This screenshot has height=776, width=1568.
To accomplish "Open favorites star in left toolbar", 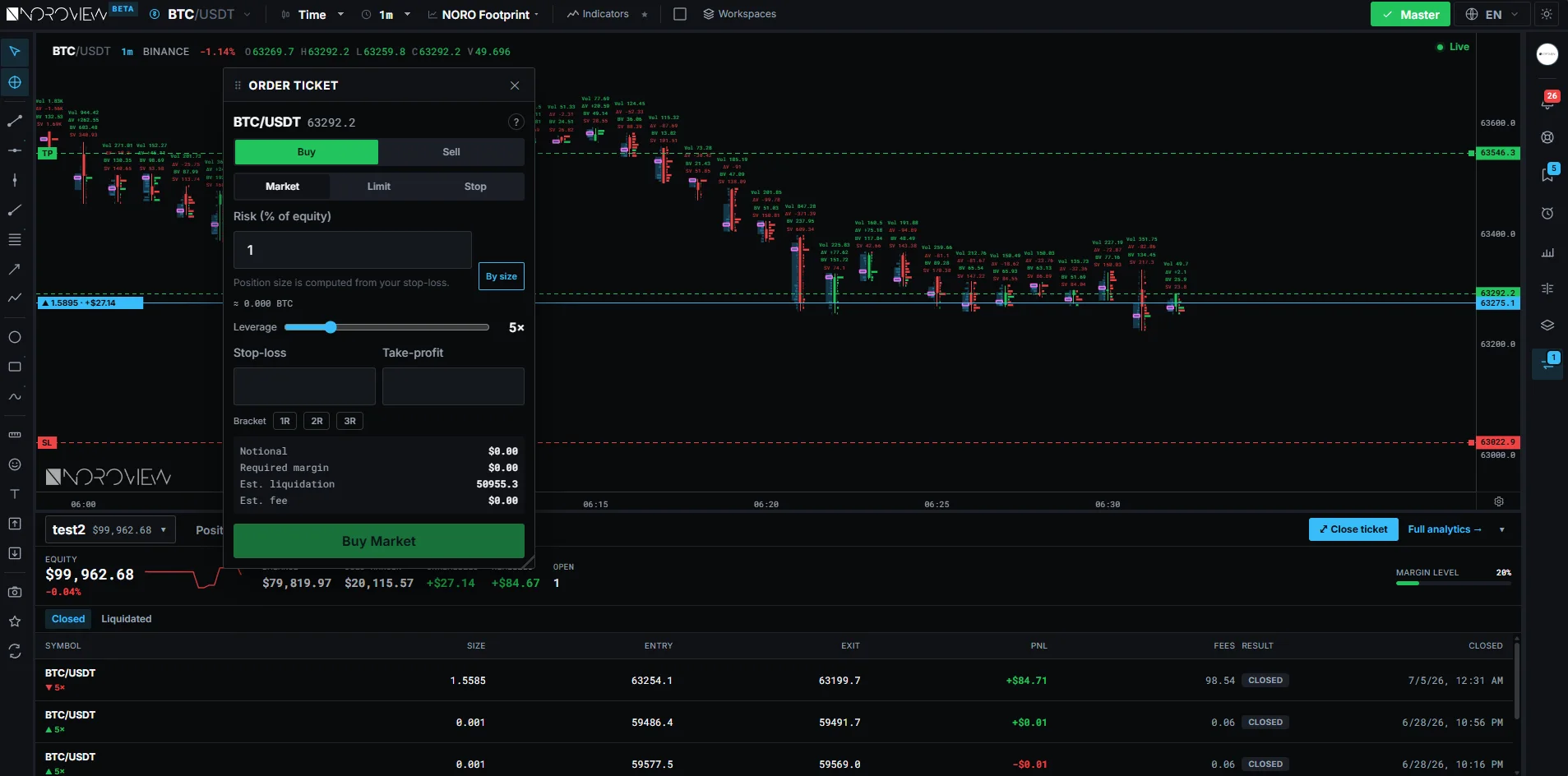I will click(15, 621).
